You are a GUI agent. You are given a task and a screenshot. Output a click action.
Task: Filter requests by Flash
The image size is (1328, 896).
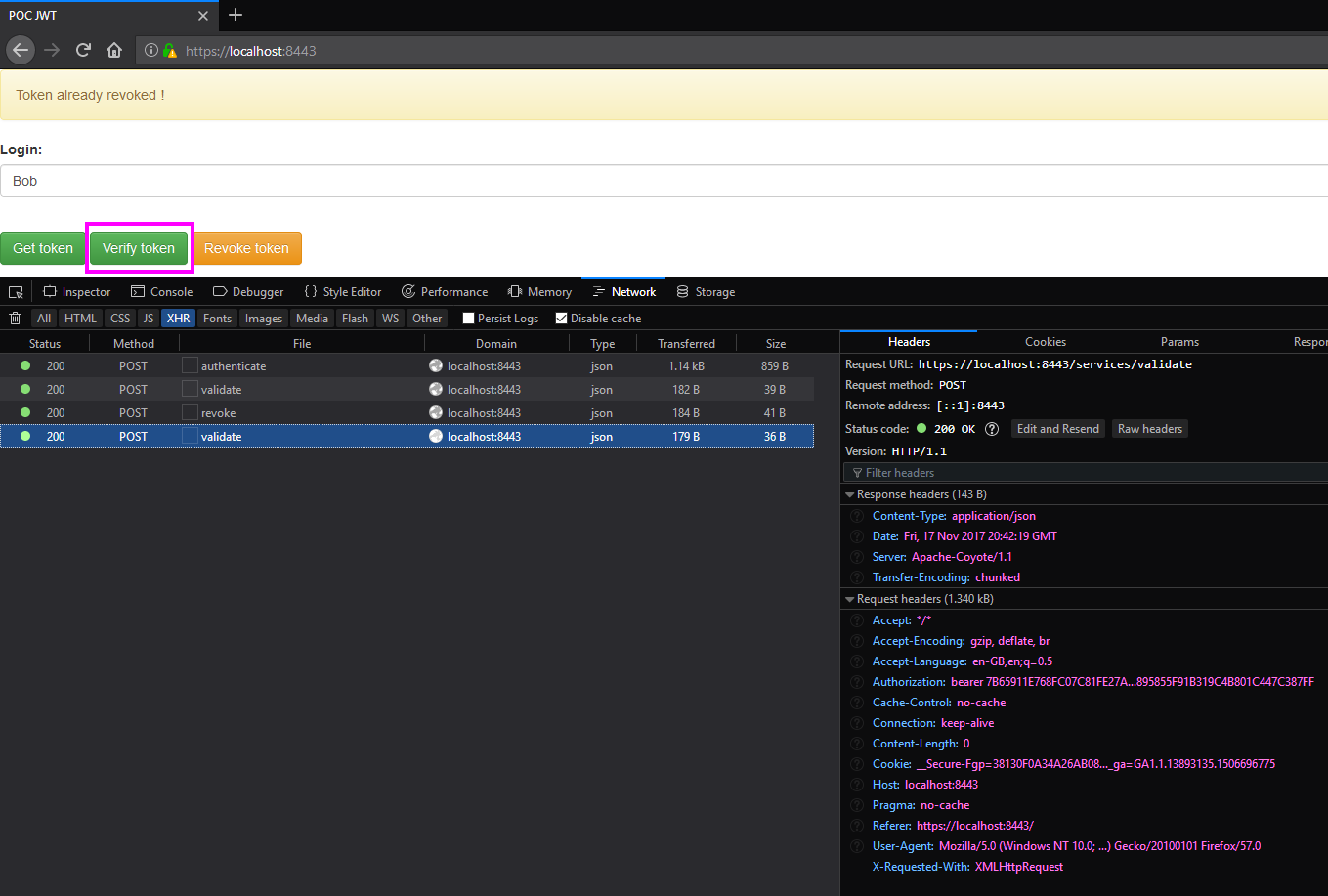[356, 319]
